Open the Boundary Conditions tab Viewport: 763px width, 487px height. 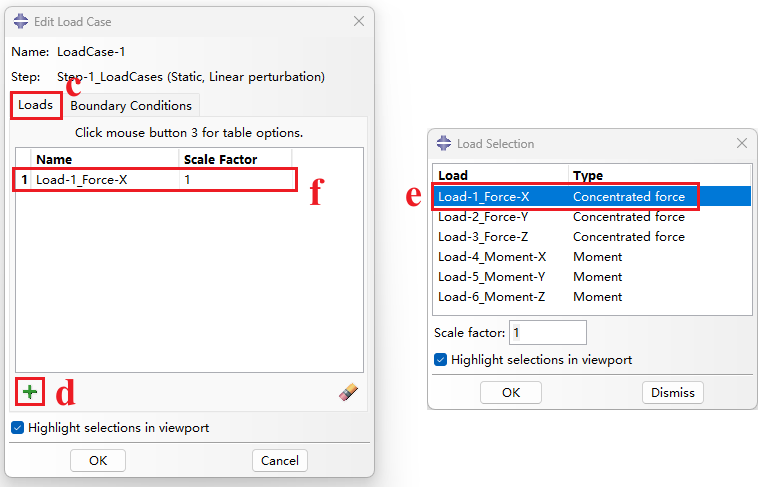tap(131, 106)
